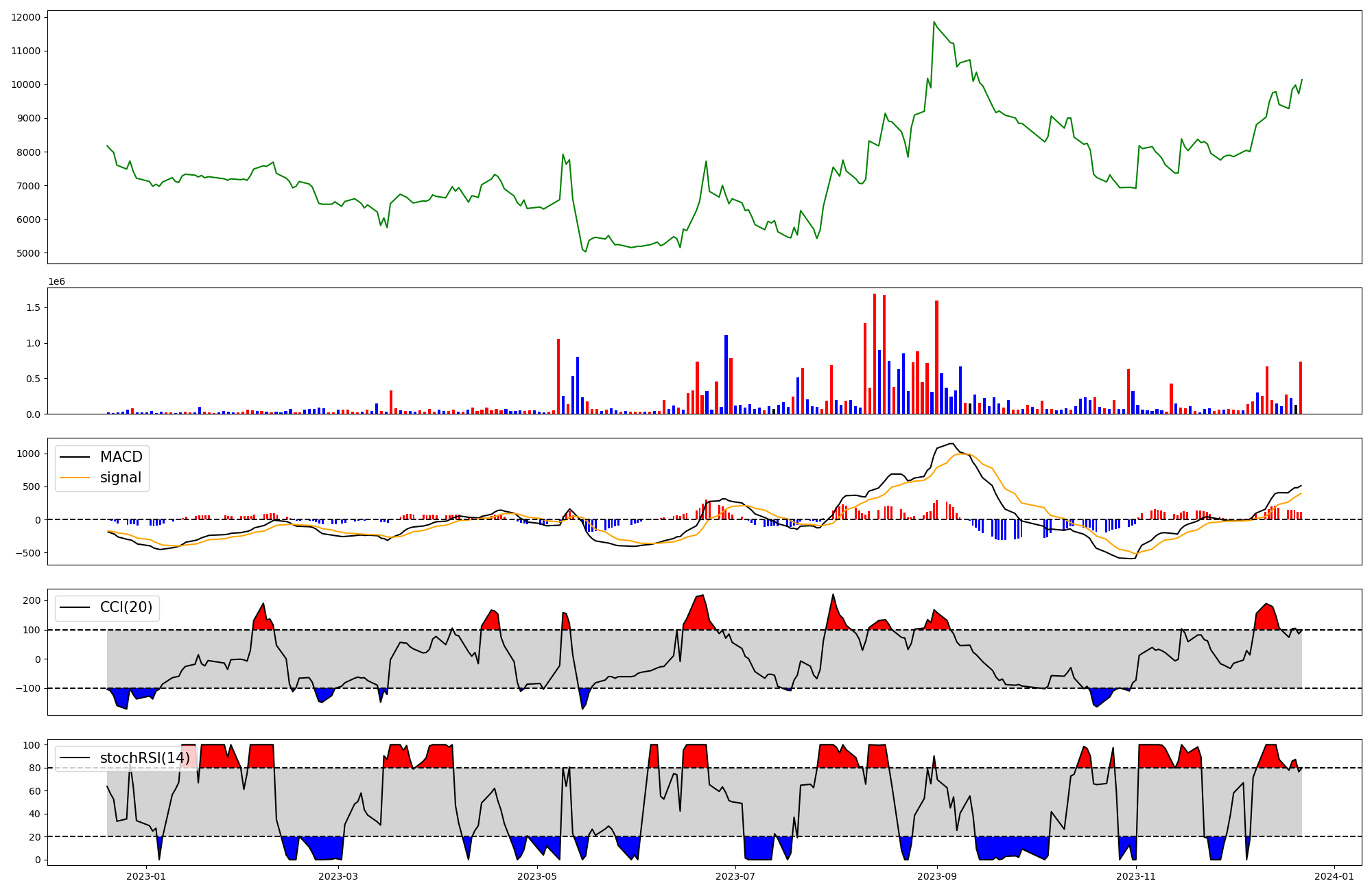The height and width of the screenshot is (892, 1372).
Task: Click the 5000 price axis tick label
Action: 28,253
